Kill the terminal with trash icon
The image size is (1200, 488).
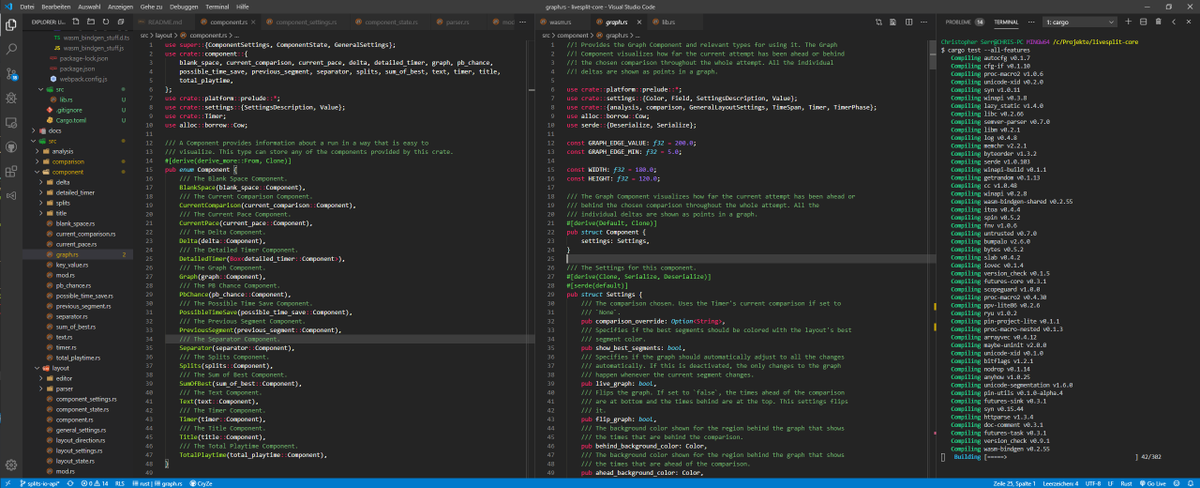(1157, 21)
